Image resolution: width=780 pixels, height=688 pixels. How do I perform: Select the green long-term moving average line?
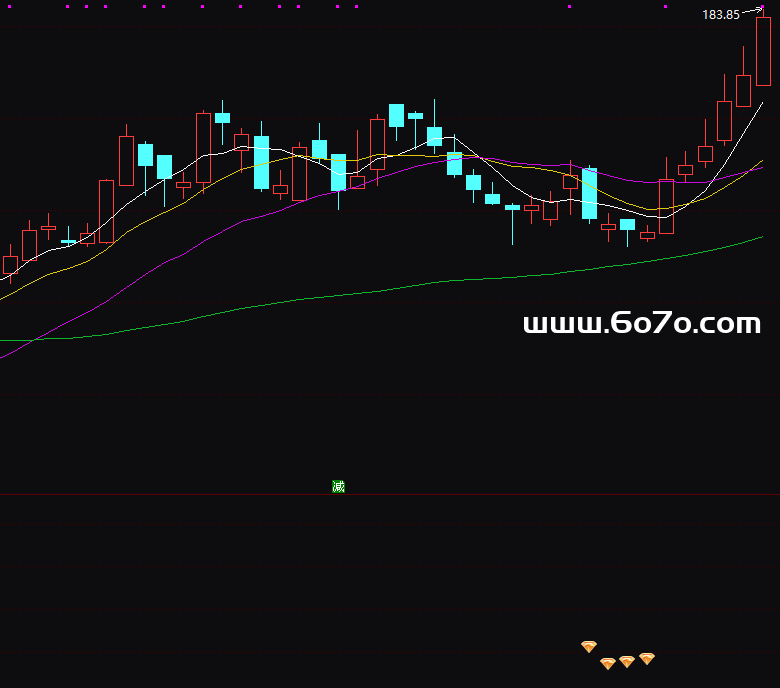(x=400, y=289)
